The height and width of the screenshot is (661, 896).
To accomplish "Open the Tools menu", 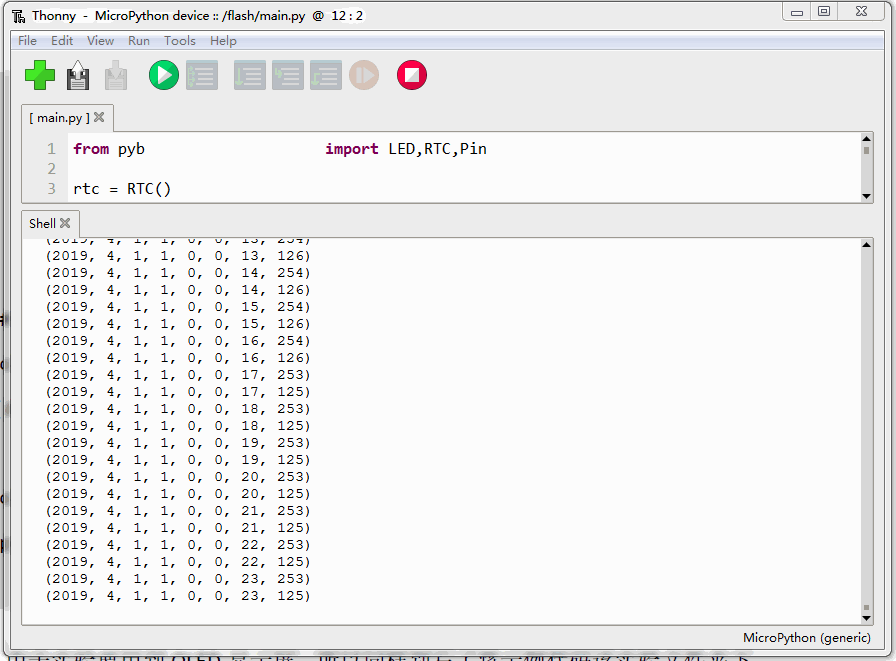I will tap(179, 41).
